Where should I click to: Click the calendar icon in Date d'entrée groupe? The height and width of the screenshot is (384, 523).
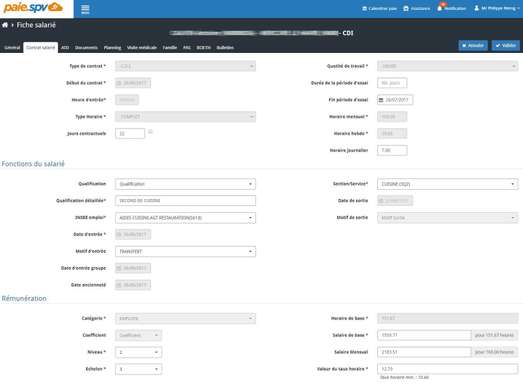[x=119, y=268]
